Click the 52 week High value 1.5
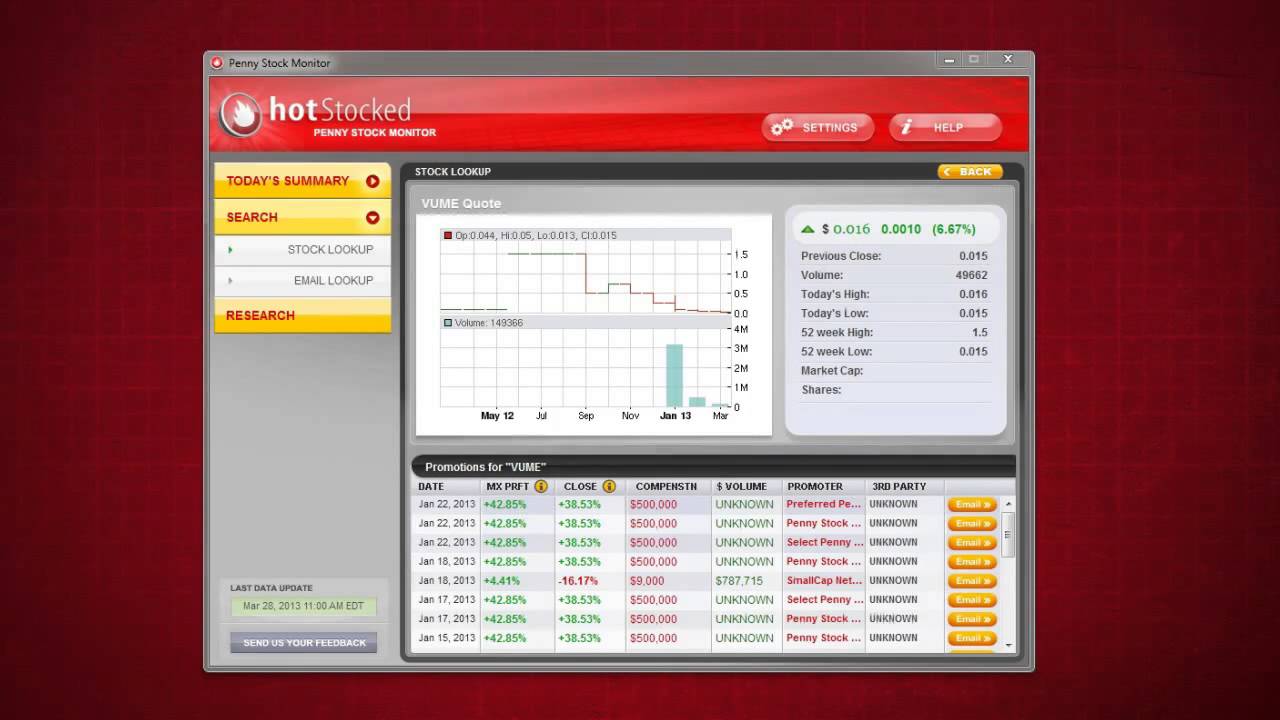1280x720 pixels. (x=979, y=332)
